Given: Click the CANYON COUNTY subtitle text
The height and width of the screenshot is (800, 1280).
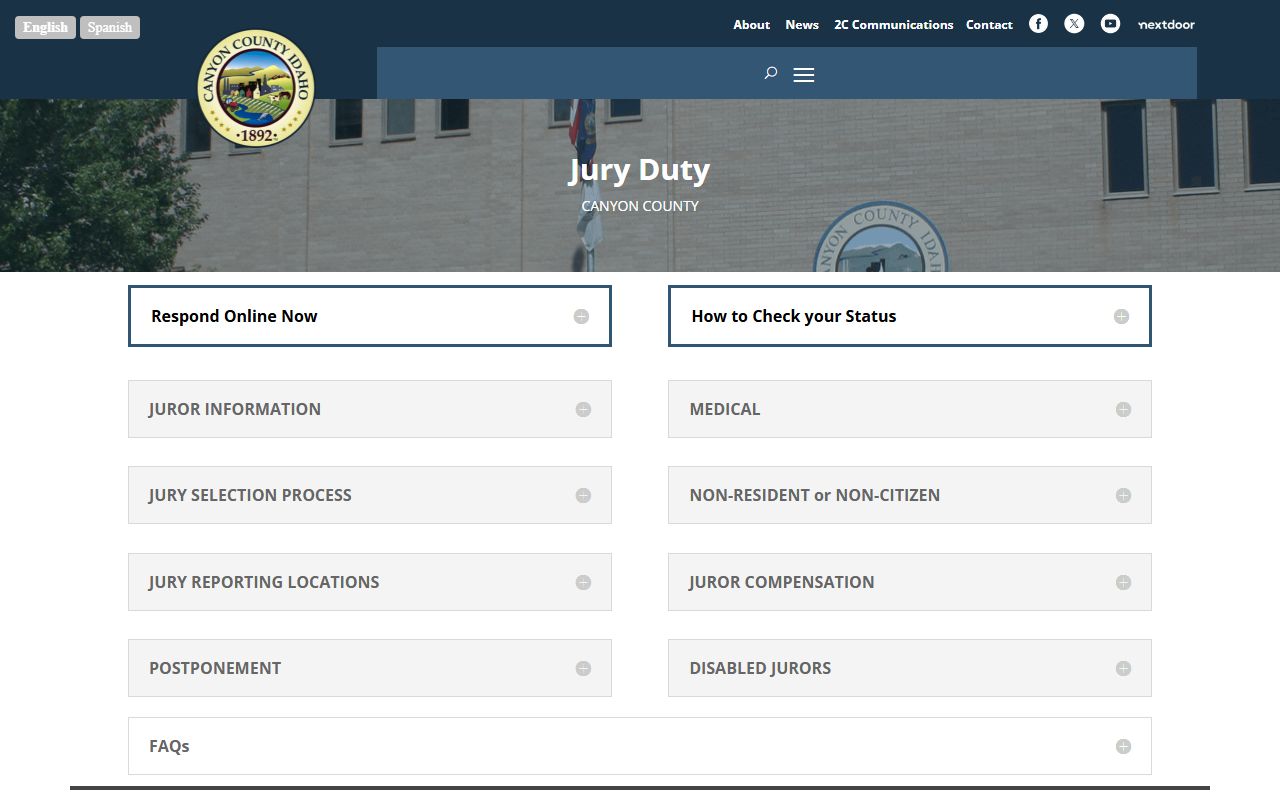Looking at the screenshot, I should click(640, 206).
